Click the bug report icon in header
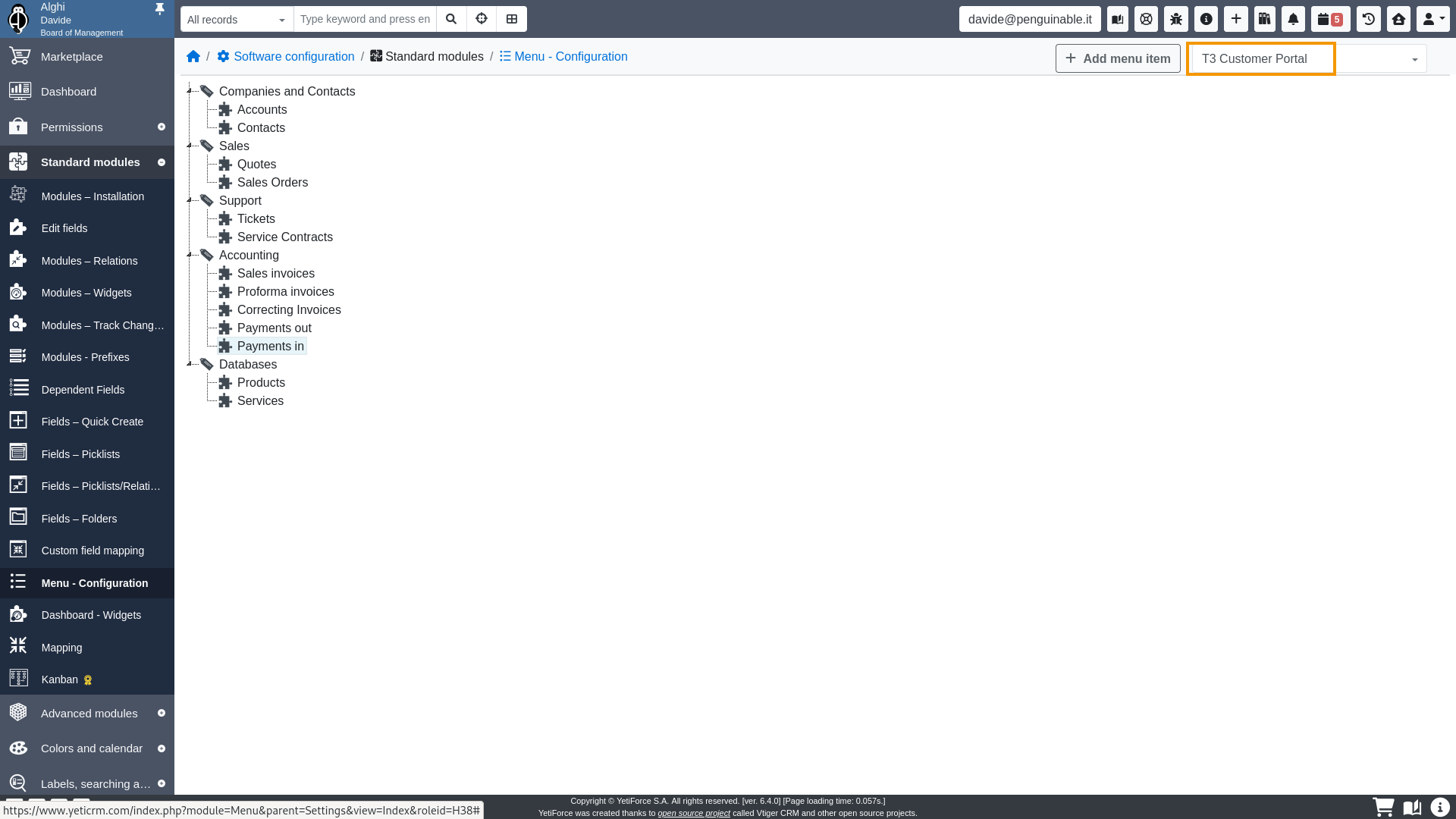This screenshot has width=1456, height=819. point(1176,19)
